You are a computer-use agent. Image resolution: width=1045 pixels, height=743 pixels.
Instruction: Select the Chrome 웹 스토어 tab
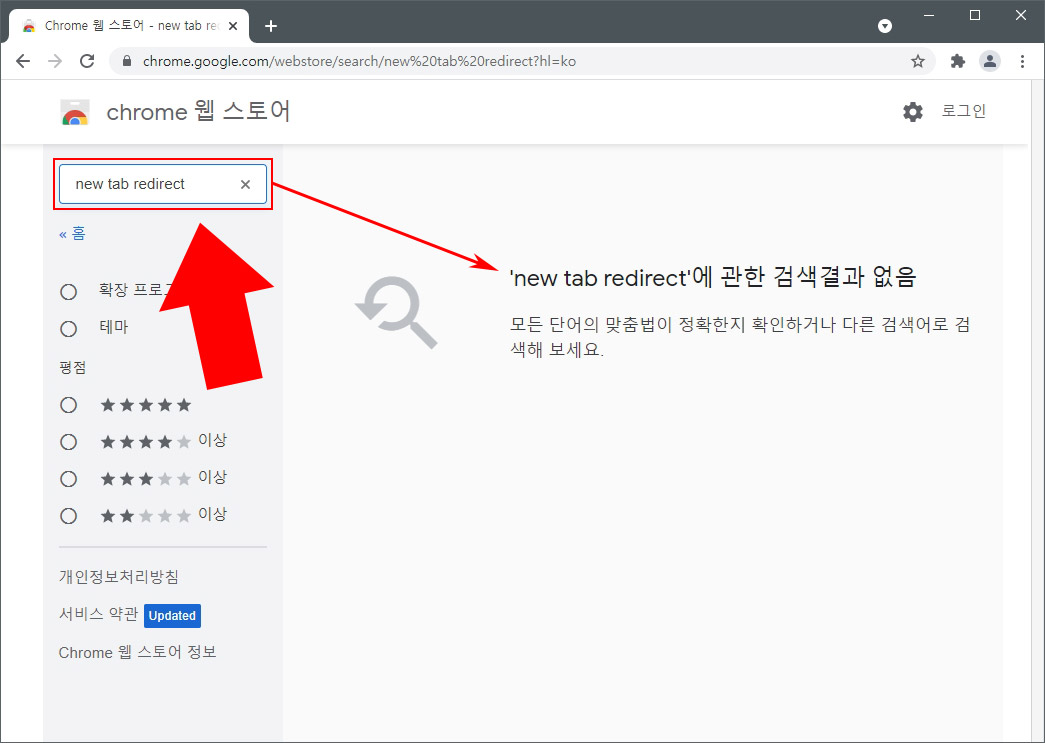click(129, 26)
